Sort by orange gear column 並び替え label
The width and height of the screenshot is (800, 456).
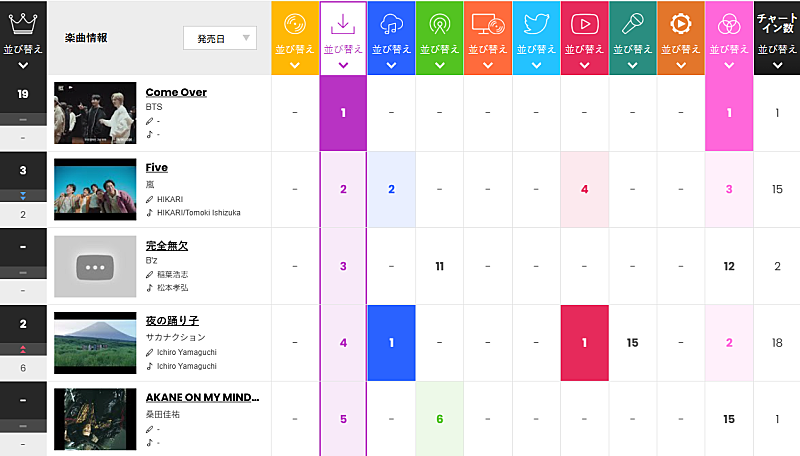pos(681,49)
